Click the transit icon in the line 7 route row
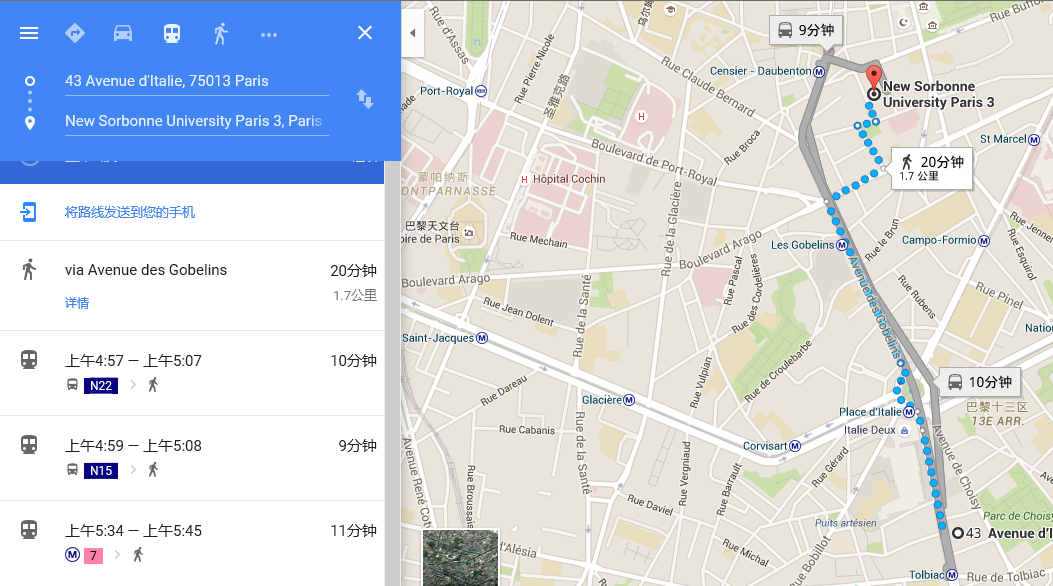Viewport: 1053px width, 586px height. pyautogui.click(x=29, y=530)
